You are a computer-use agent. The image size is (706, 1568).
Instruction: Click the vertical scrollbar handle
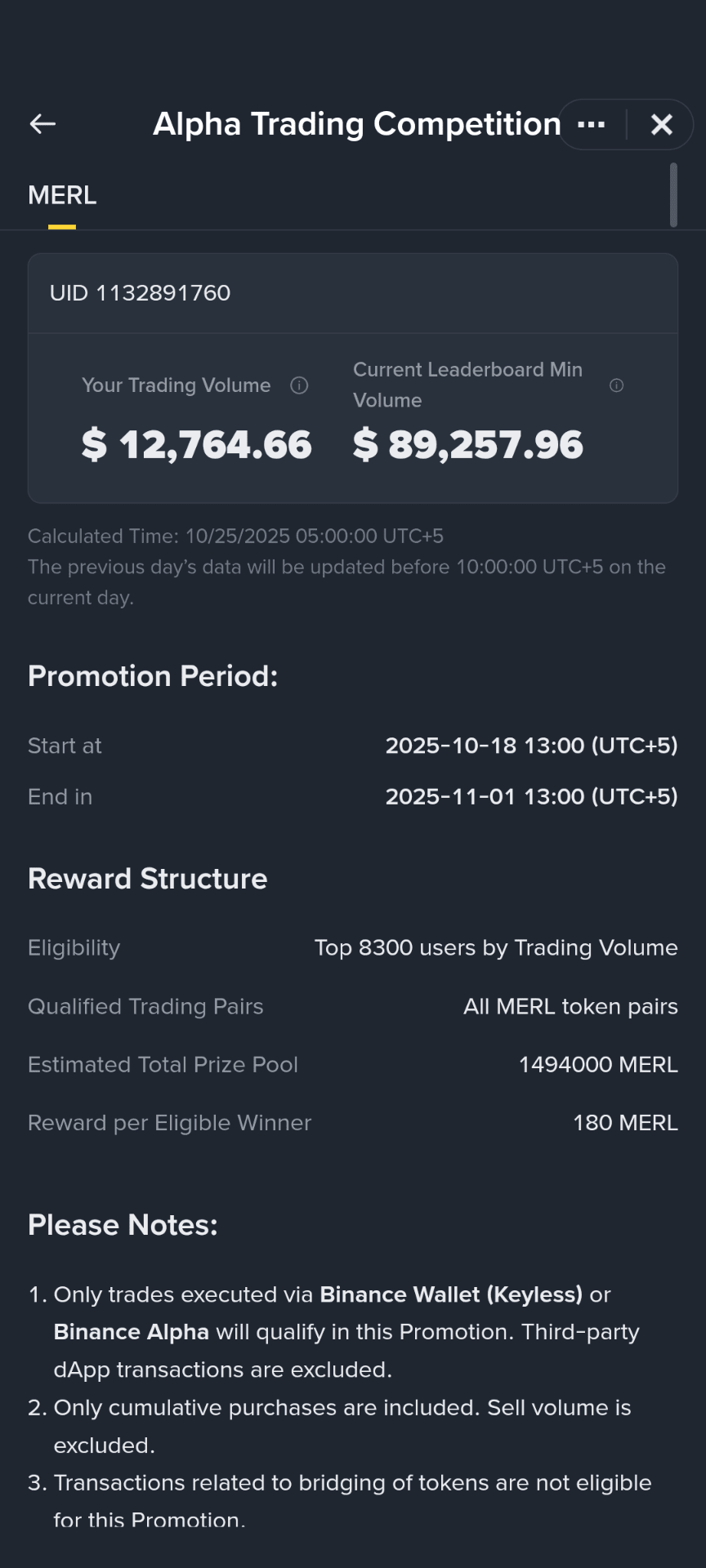pyautogui.click(x=673, y=194)
